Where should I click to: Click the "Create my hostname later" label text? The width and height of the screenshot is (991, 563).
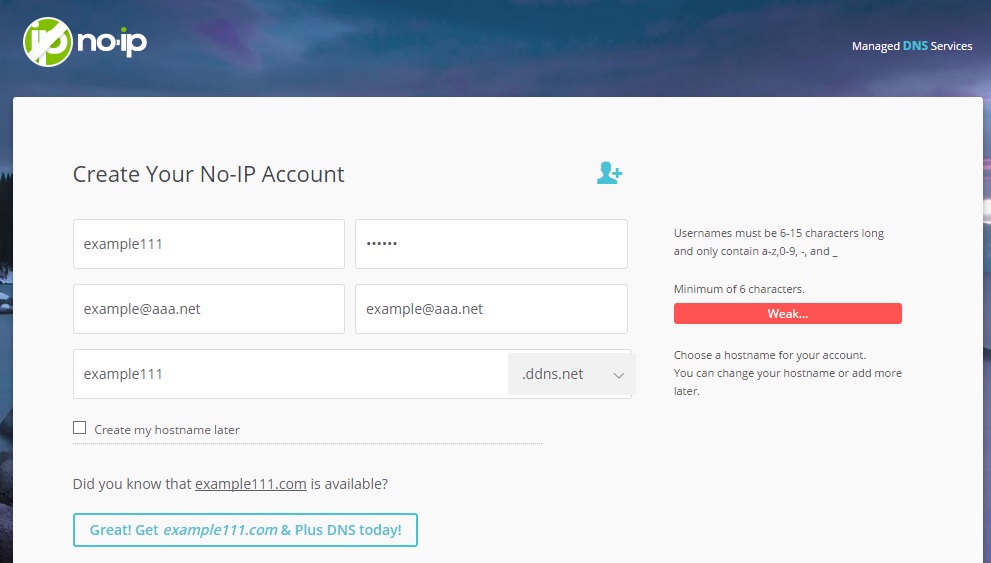(x=167, y=430)
